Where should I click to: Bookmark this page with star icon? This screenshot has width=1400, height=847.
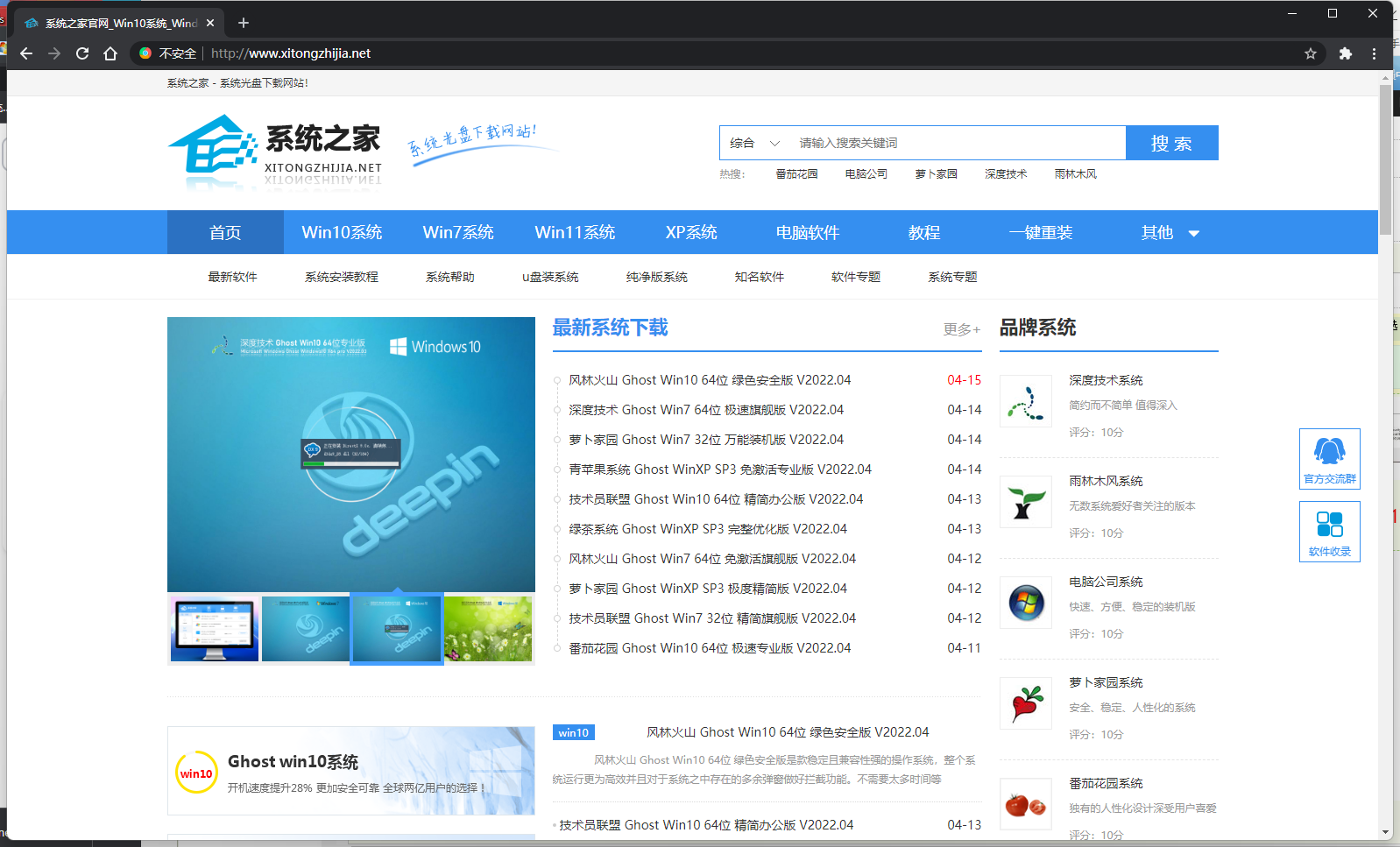[x=1311, y=53]
